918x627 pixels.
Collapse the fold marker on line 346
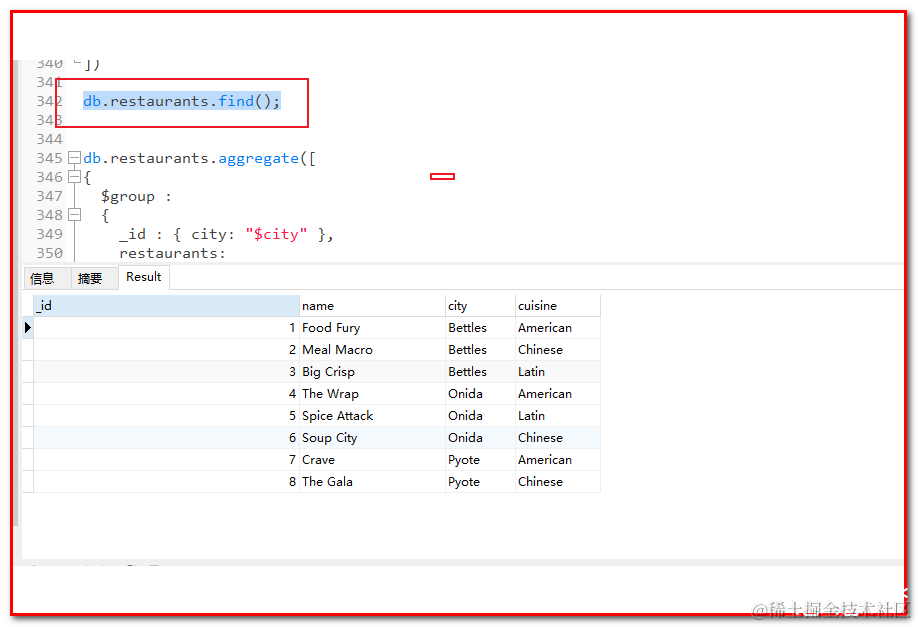tap(74, 177)
